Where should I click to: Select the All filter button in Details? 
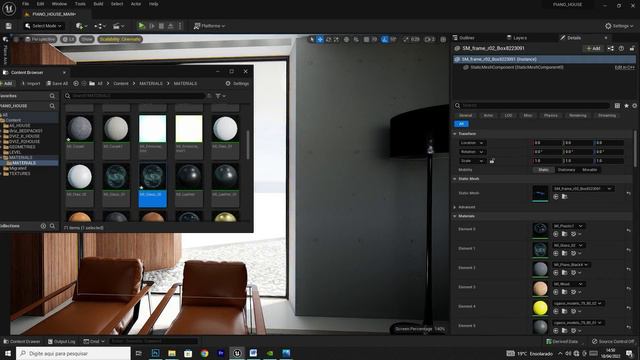click(461, 124)
